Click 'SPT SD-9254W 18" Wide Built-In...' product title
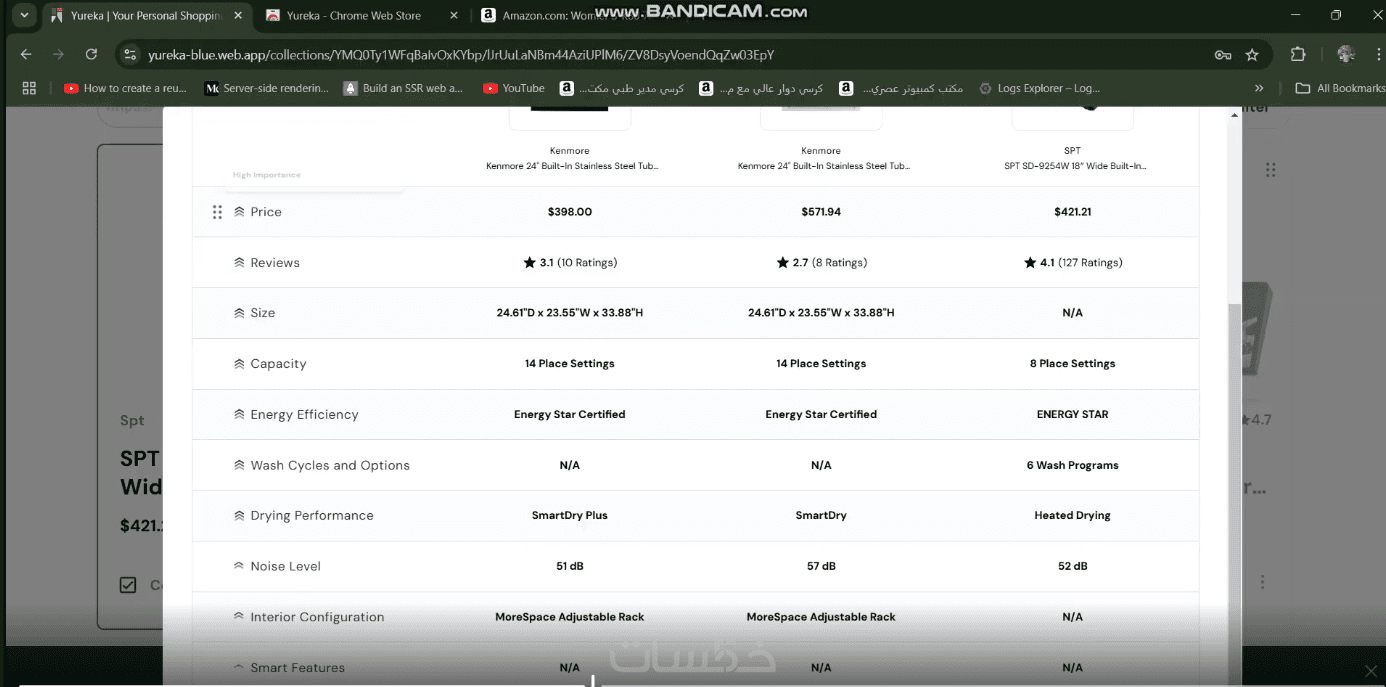 pos(1075,166)
